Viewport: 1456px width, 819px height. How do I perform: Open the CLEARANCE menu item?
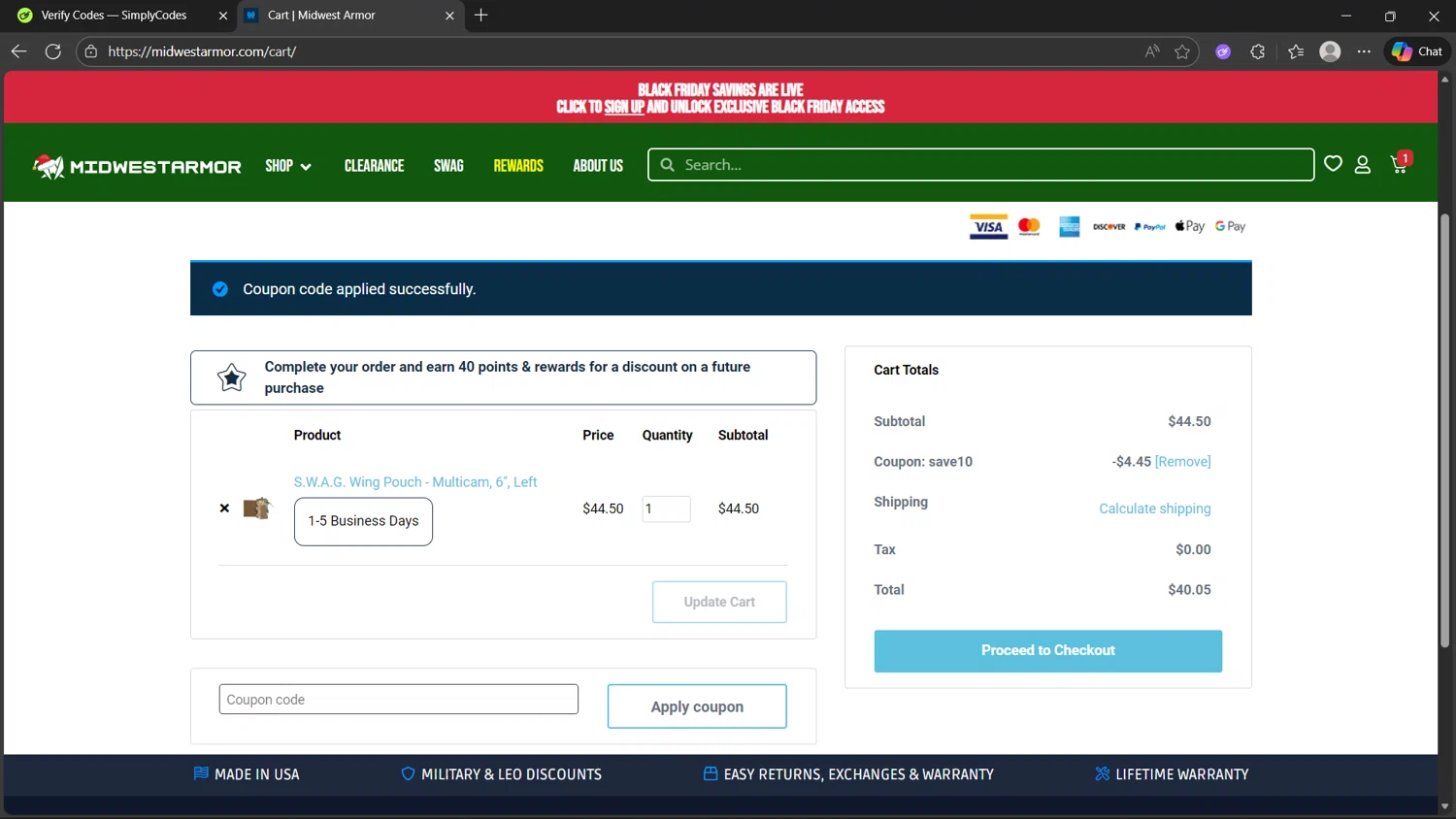[374, 166]
